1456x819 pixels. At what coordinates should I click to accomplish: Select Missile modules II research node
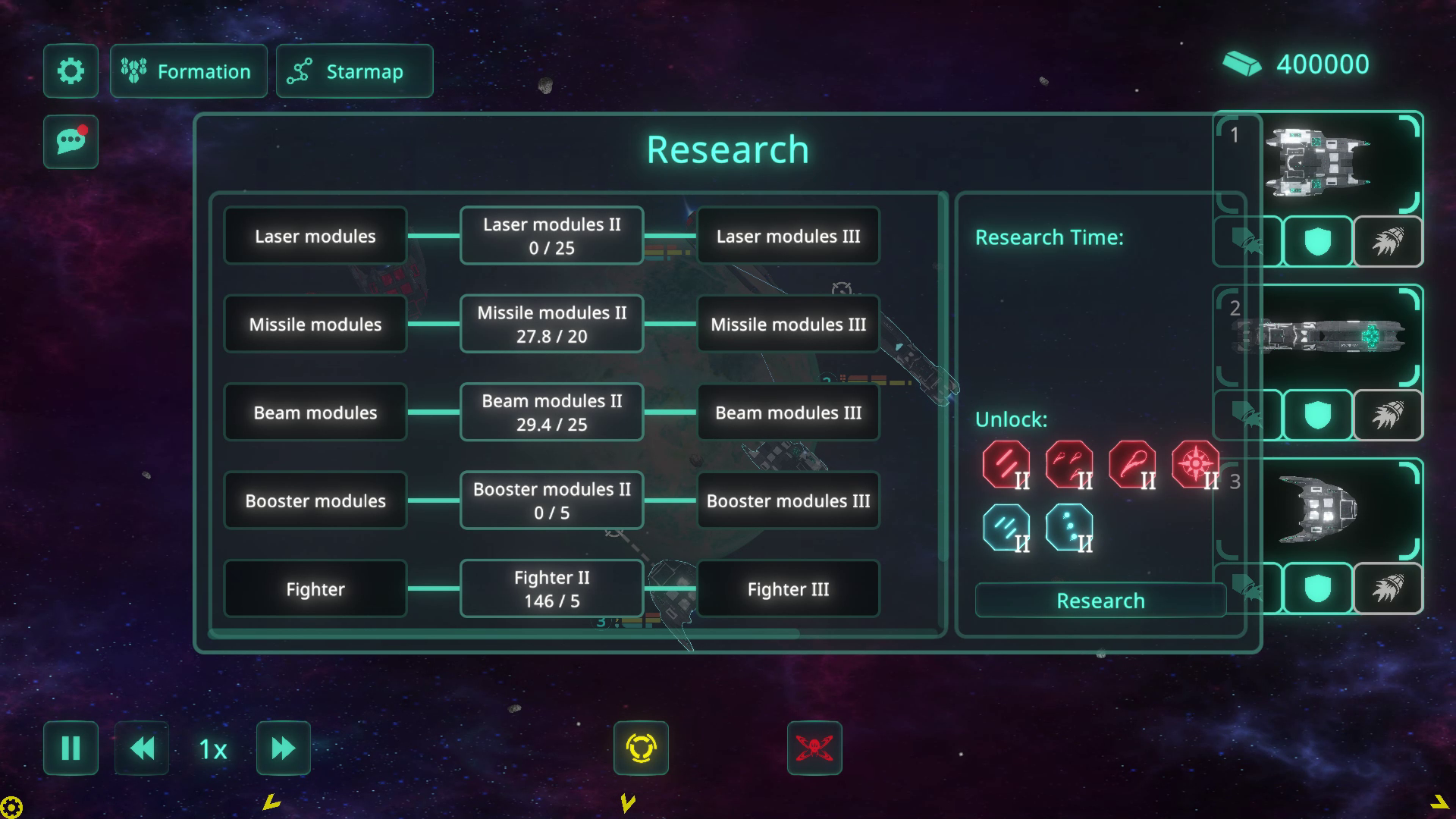click(x=551, y=324)
